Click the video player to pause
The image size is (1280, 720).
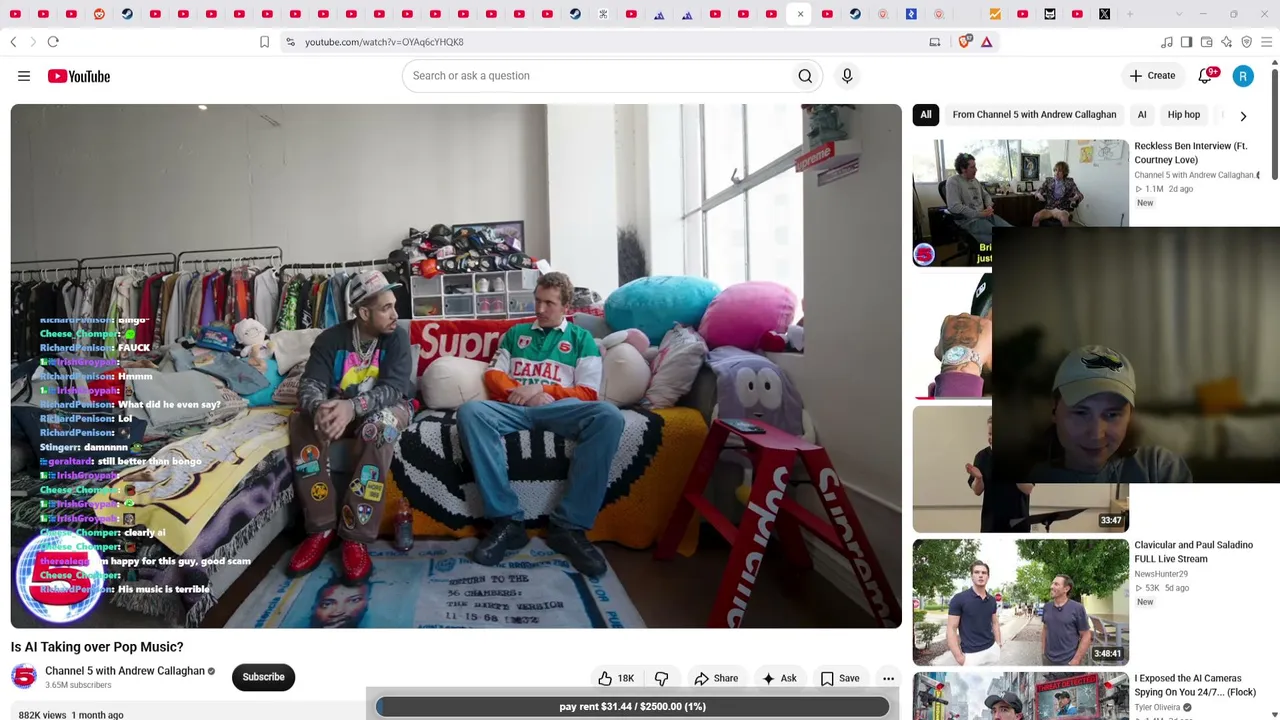tap(456, 366)
